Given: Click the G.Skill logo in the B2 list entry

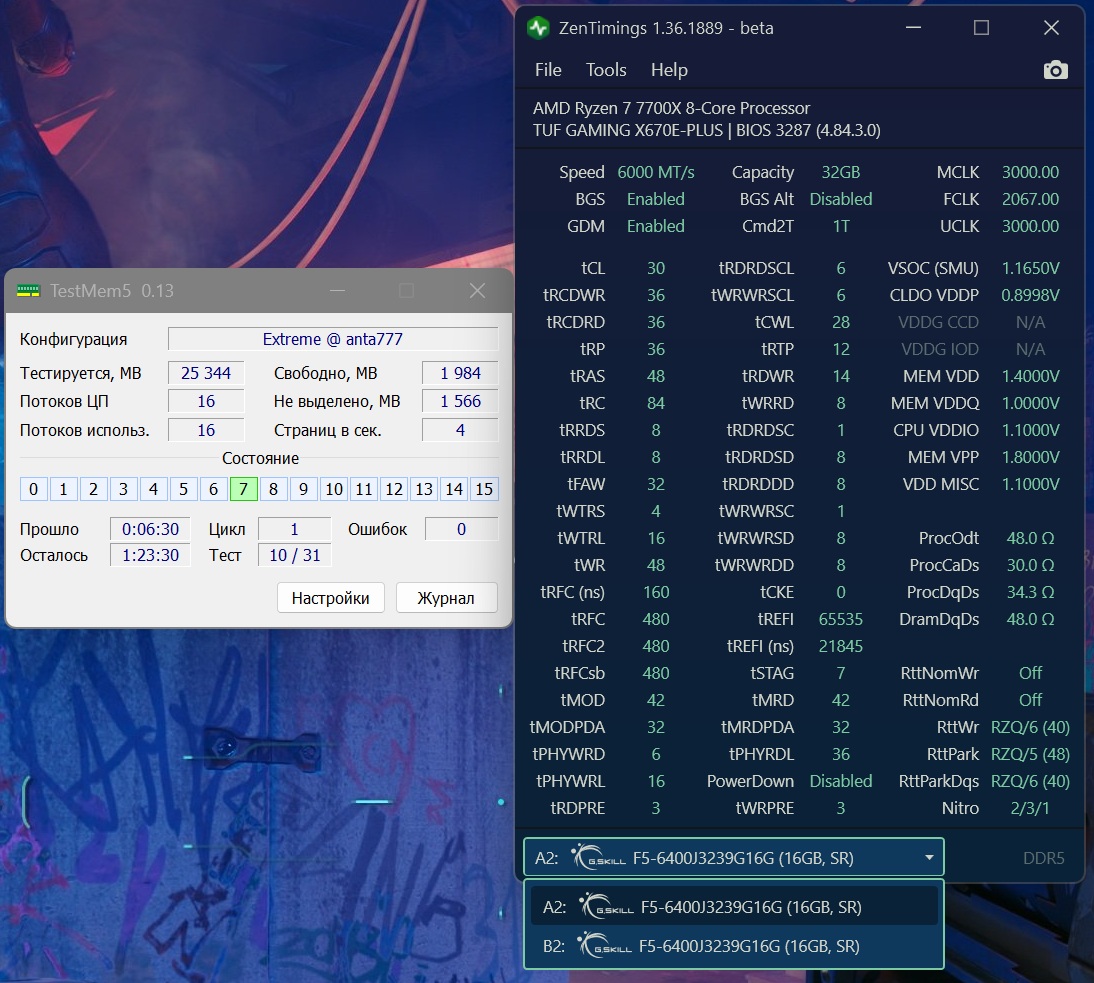Looking at the screenshot, I should pyautogui.click(x=604, y=946).
